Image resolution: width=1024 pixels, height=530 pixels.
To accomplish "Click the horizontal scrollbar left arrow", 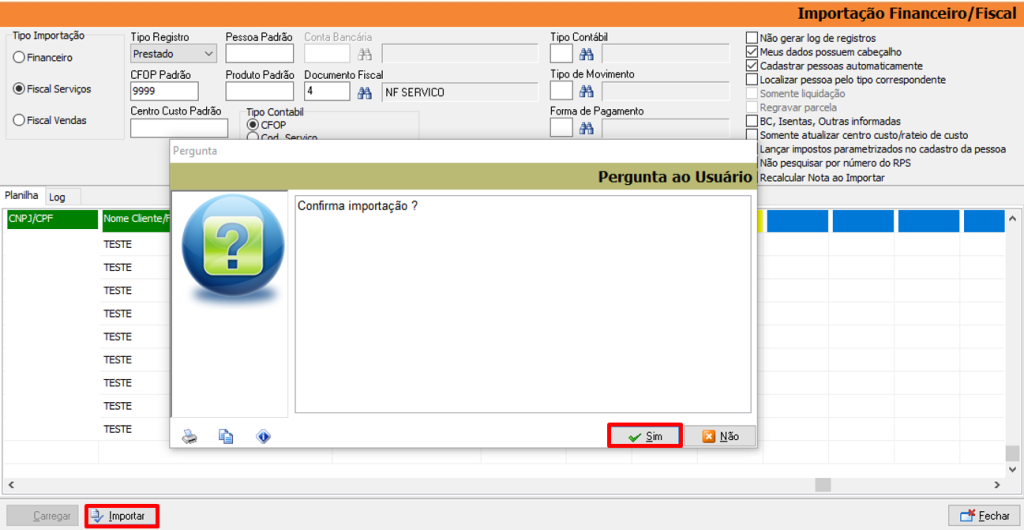I will [x=12, y=485].
